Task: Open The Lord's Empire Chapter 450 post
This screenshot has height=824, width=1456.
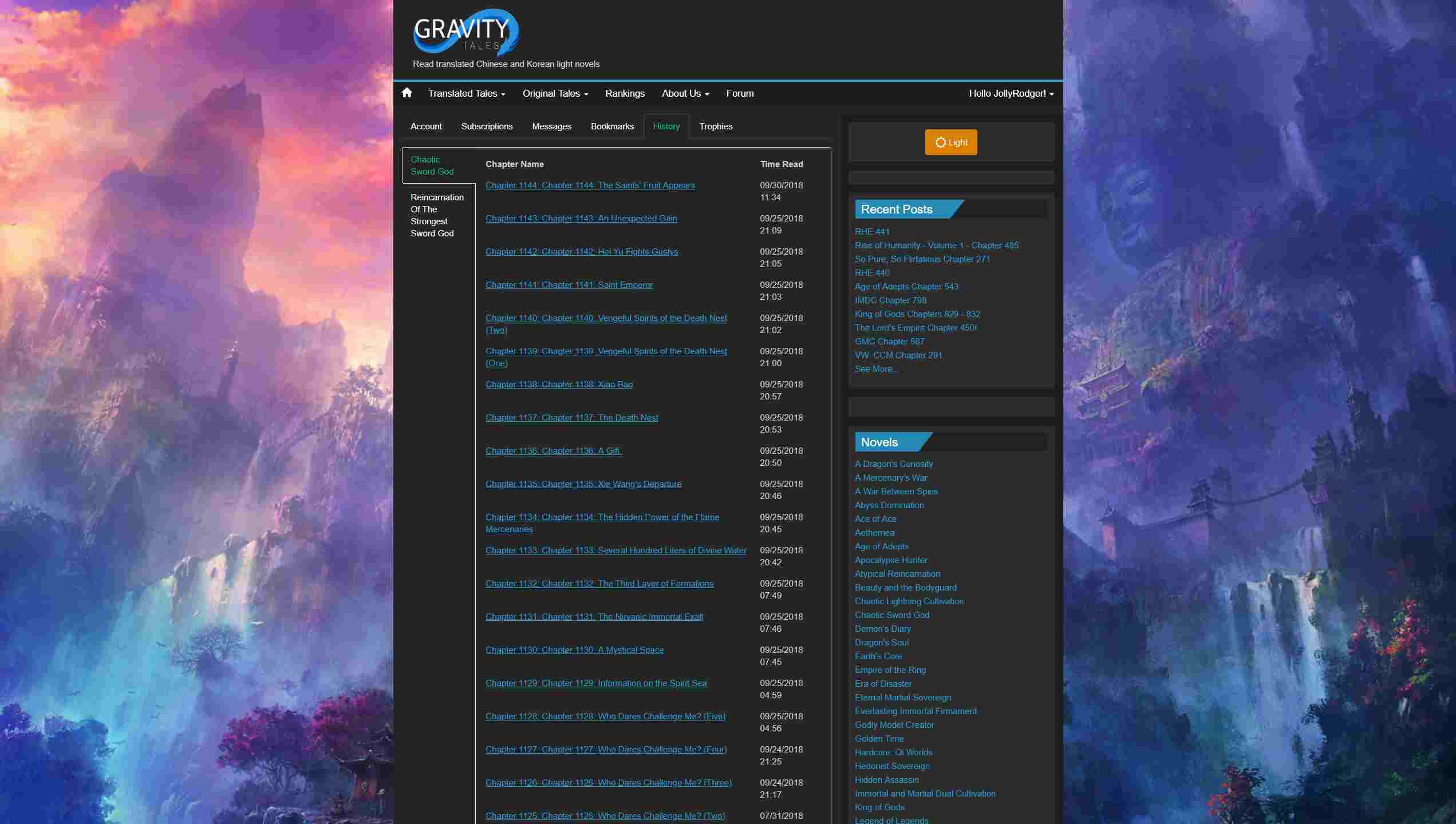Action: pos(916,328)
